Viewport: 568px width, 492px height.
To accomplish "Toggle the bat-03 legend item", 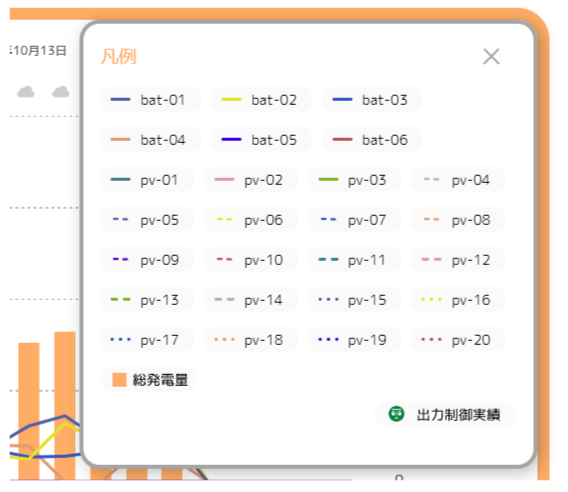I will pyautogui.click(x=372, y=100).
